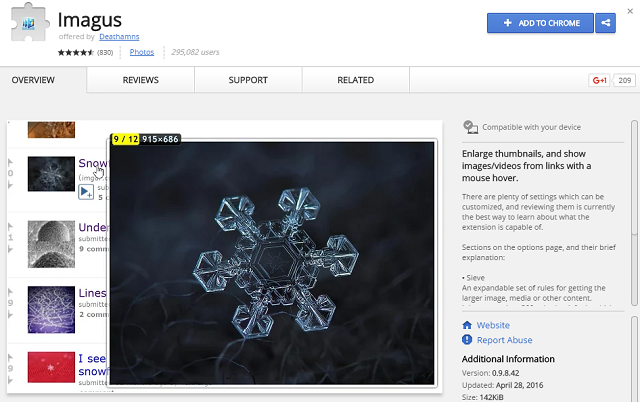Click the enlarged snowflake preview image

pyautogui.click(x=272, y=263)
